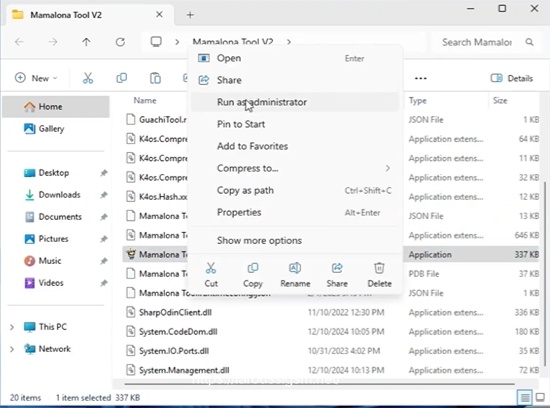550x408 pixels.
Task: Click the Copy icon in the toolbar
Action: (121, 78)
